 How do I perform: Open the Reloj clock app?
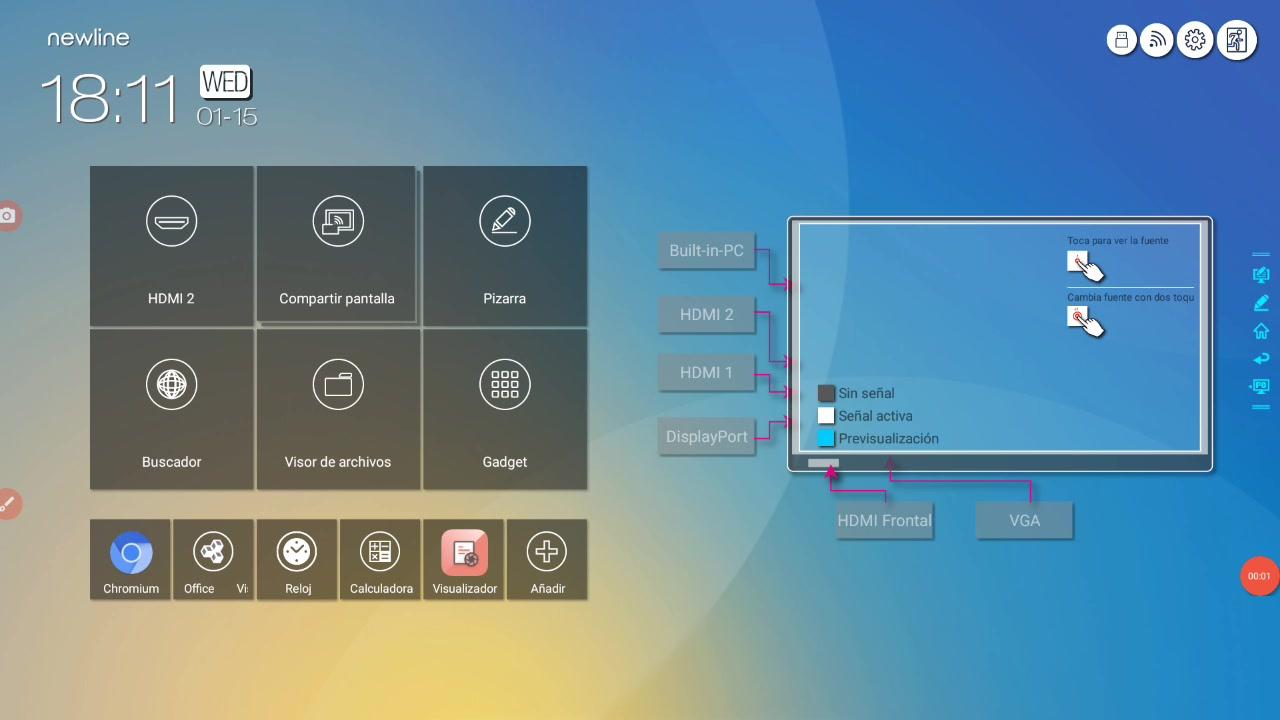pyautogui.click(x=297, y=559)
